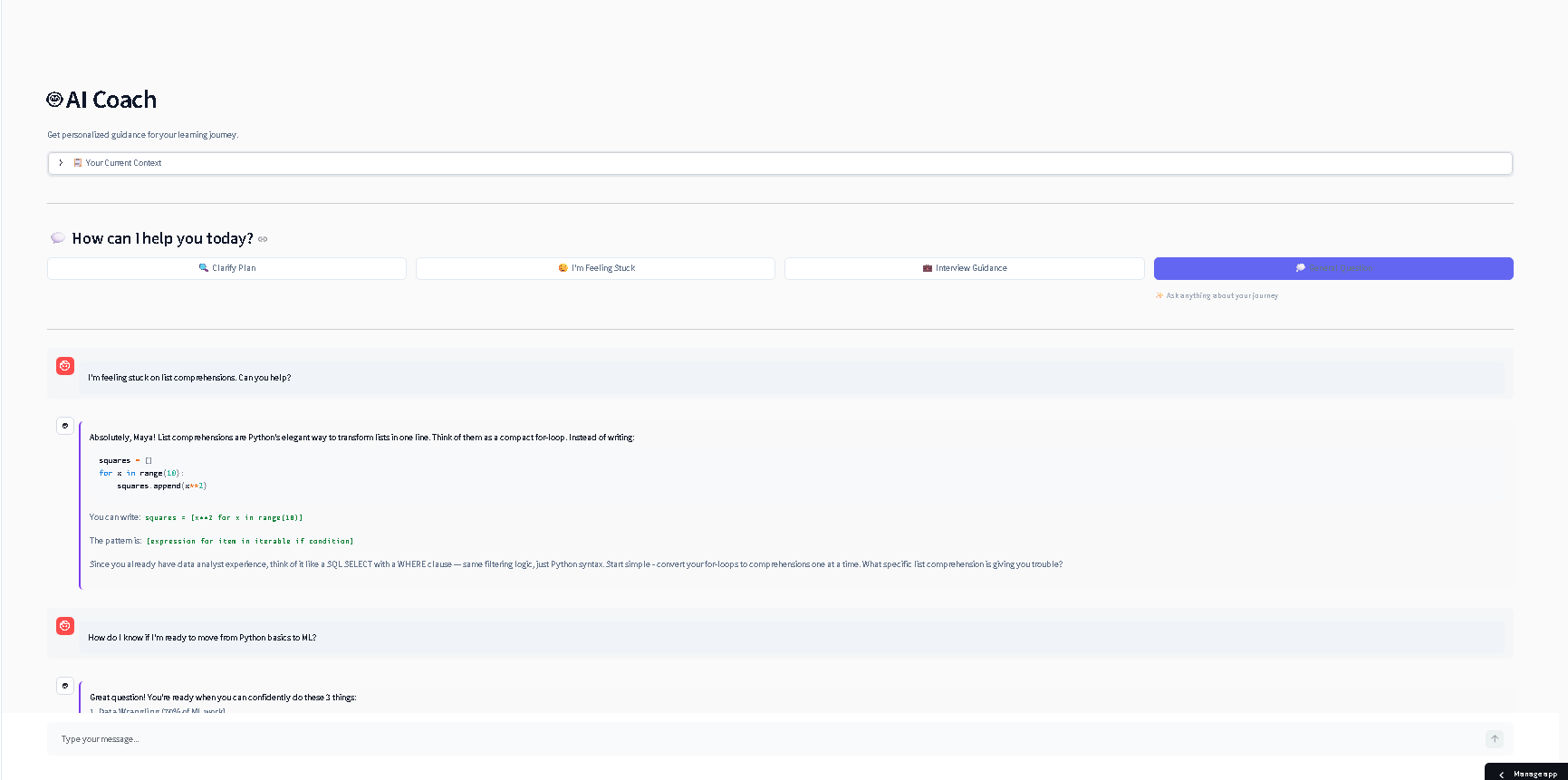Open the Manage app button
1568x780 pixels.
pos(1526,773)
